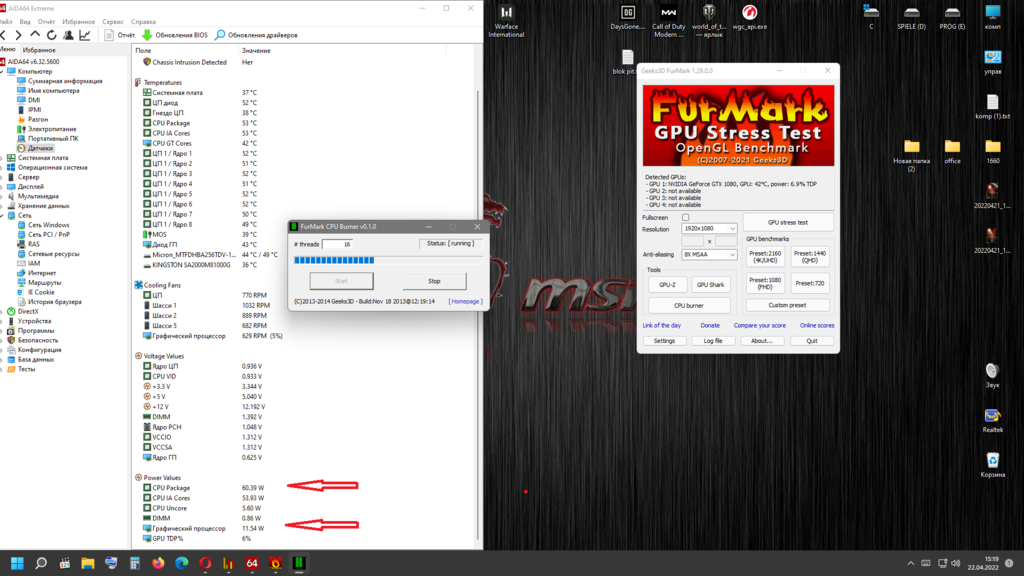Refresh the AIDA64 sensor page
1024x576 pixels.
point(52,35)
